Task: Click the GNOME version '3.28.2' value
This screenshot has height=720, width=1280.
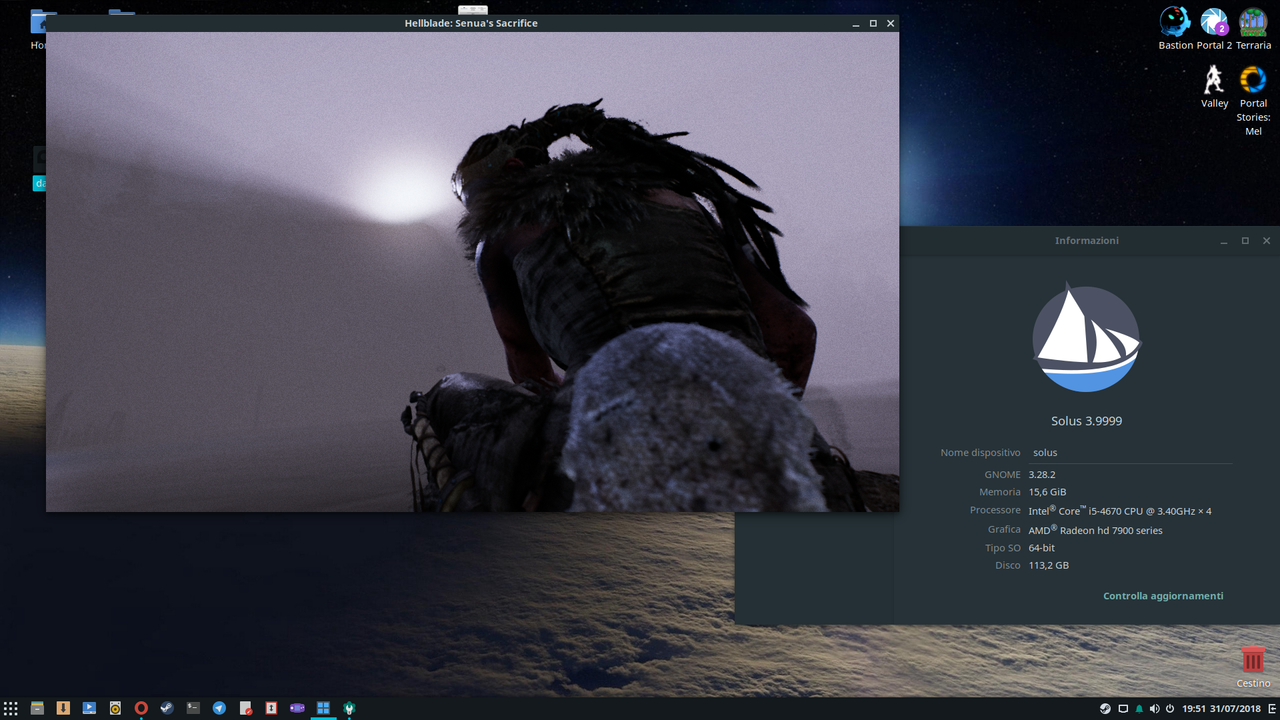Action: 1042,475
